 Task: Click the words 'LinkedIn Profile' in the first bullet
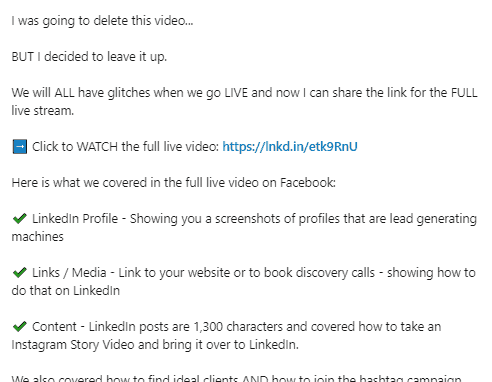[75, 219]
